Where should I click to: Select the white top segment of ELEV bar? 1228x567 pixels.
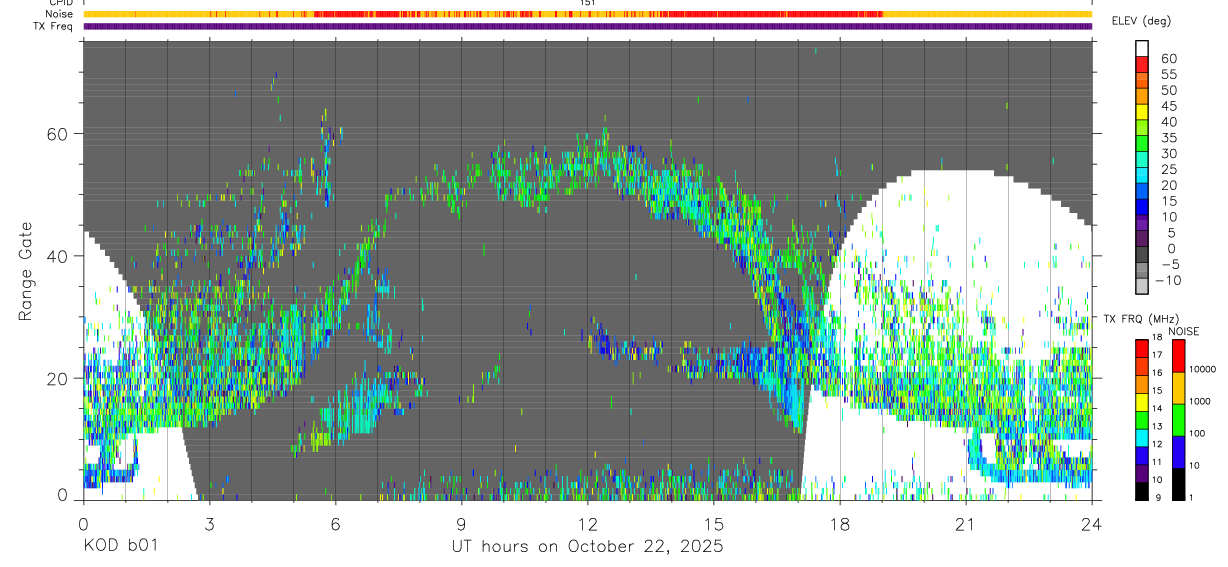click(1142, 47)
